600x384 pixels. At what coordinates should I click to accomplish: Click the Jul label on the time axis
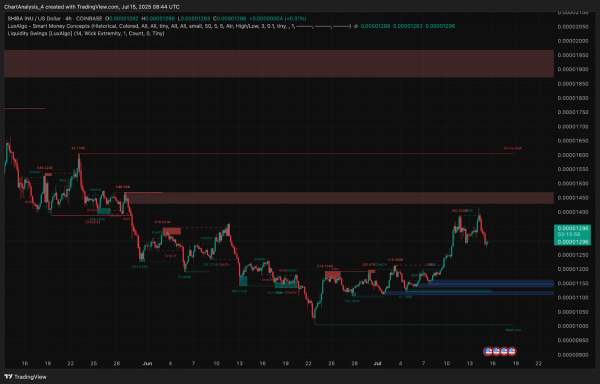click(378, 363)
